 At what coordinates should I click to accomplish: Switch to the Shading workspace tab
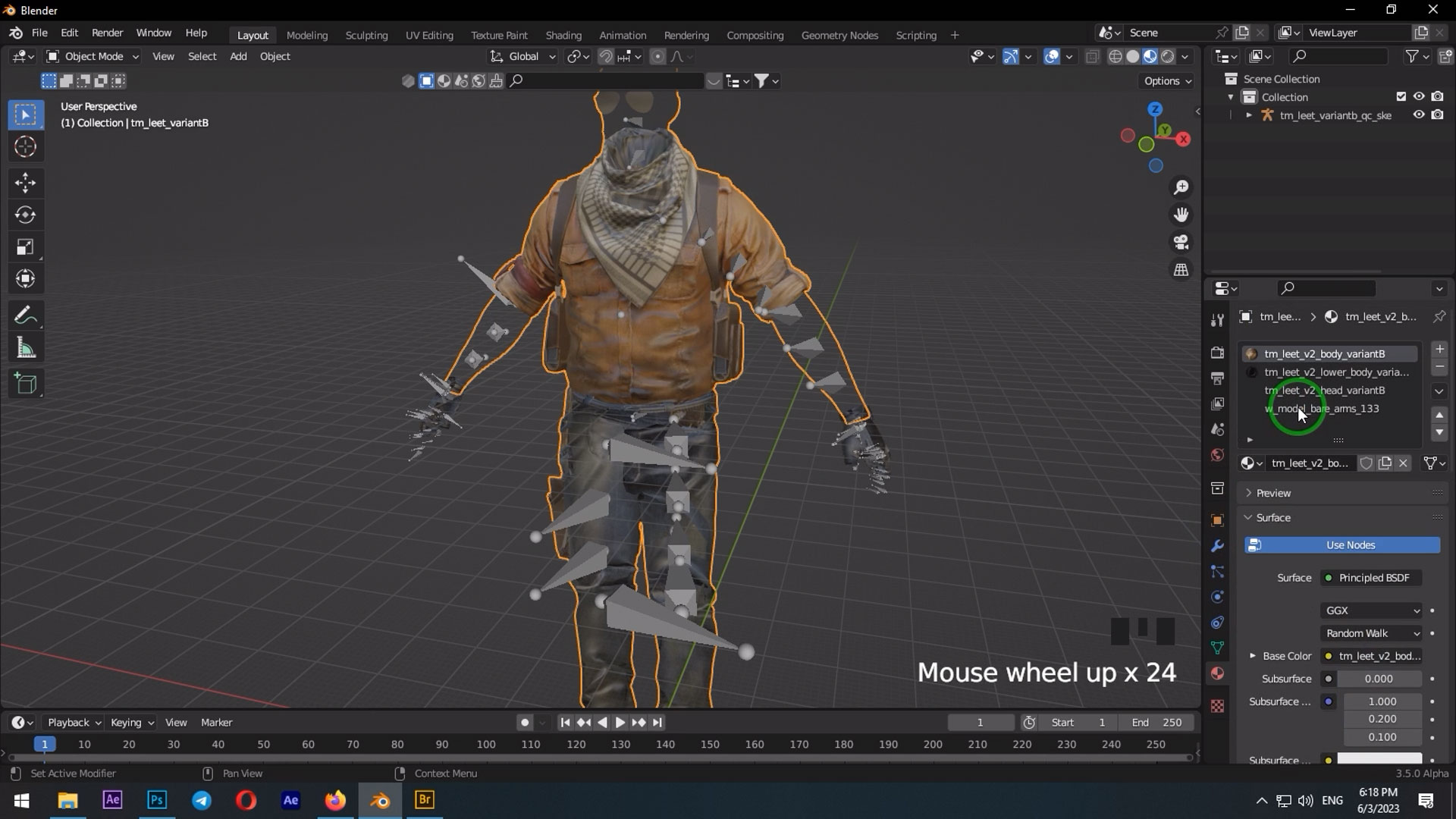coord(563,35)
